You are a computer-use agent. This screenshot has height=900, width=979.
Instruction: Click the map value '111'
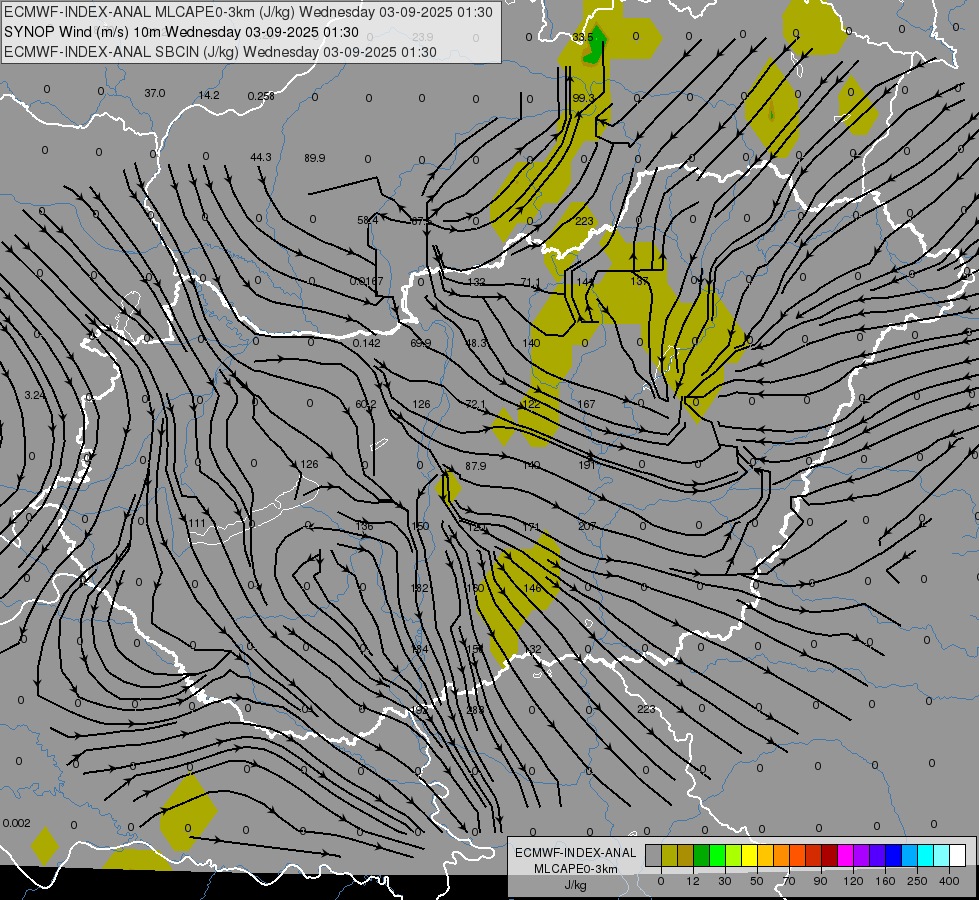pos(197,524)
